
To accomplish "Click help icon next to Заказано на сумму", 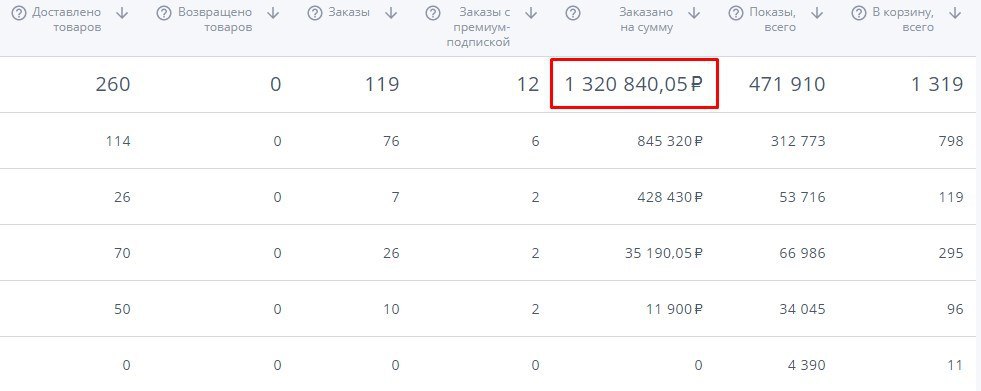I will pos(572,13).
